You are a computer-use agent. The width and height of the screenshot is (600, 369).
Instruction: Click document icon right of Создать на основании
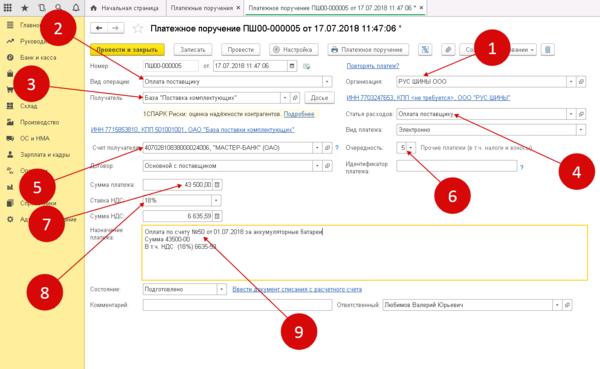548,50
